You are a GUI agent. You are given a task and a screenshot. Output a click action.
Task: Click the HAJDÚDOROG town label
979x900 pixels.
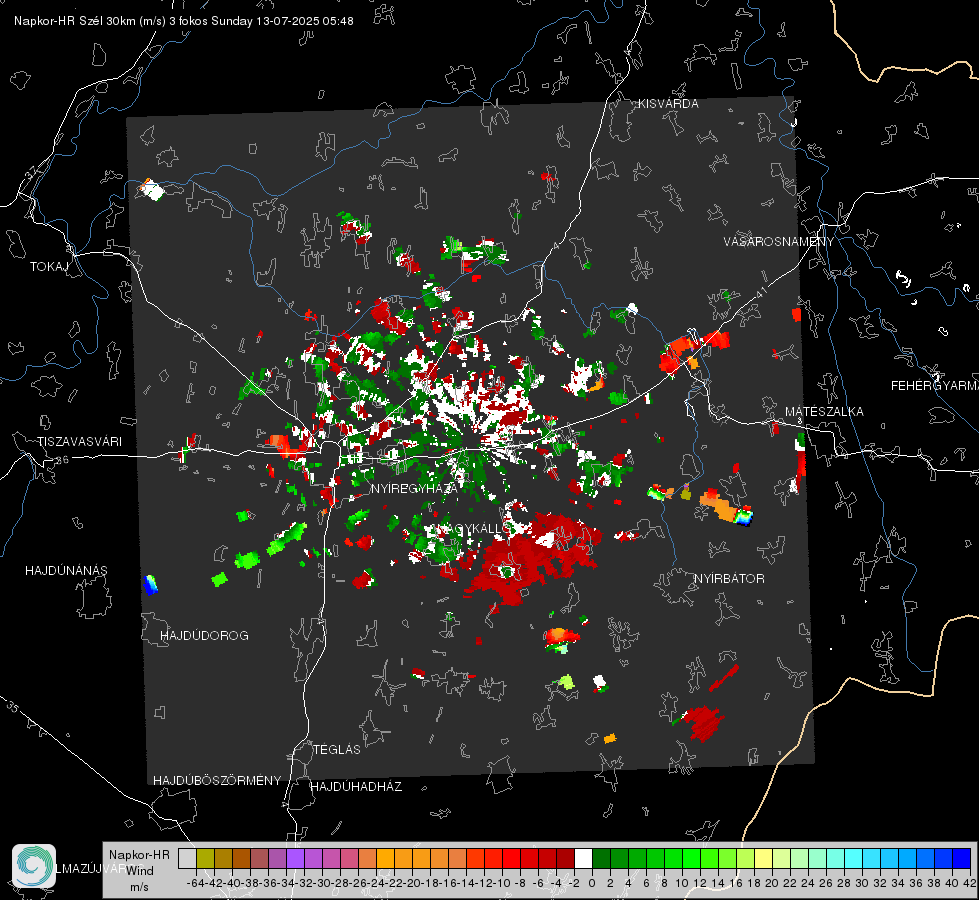204,636
